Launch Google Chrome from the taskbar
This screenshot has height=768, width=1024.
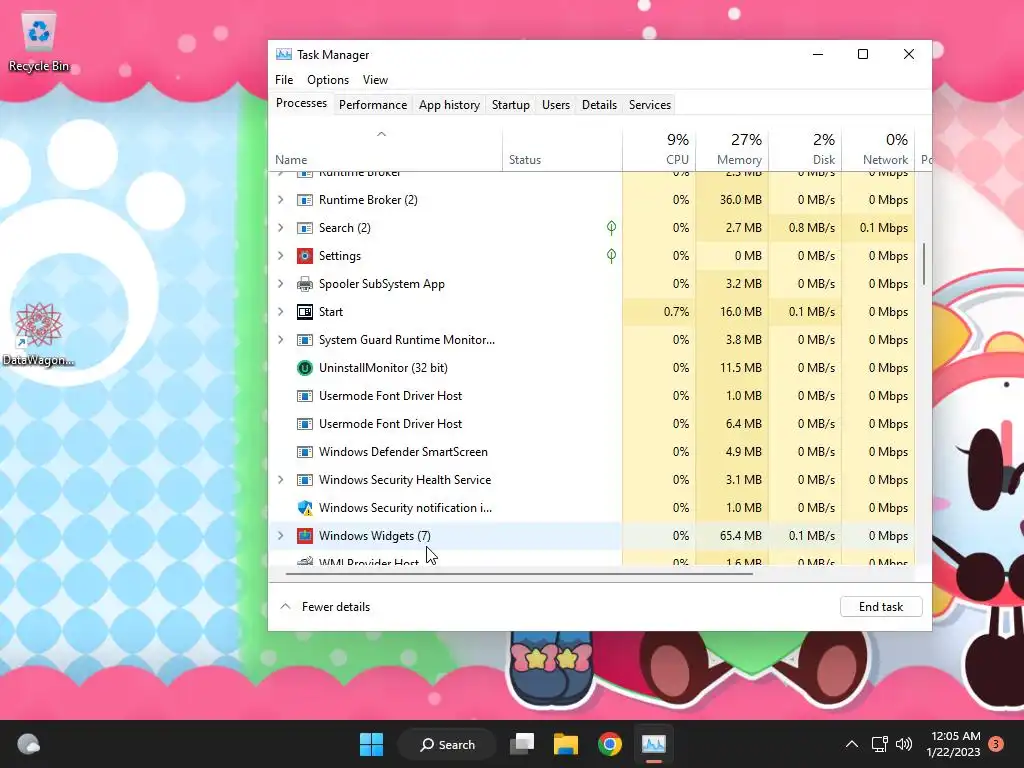pos(609,744)
